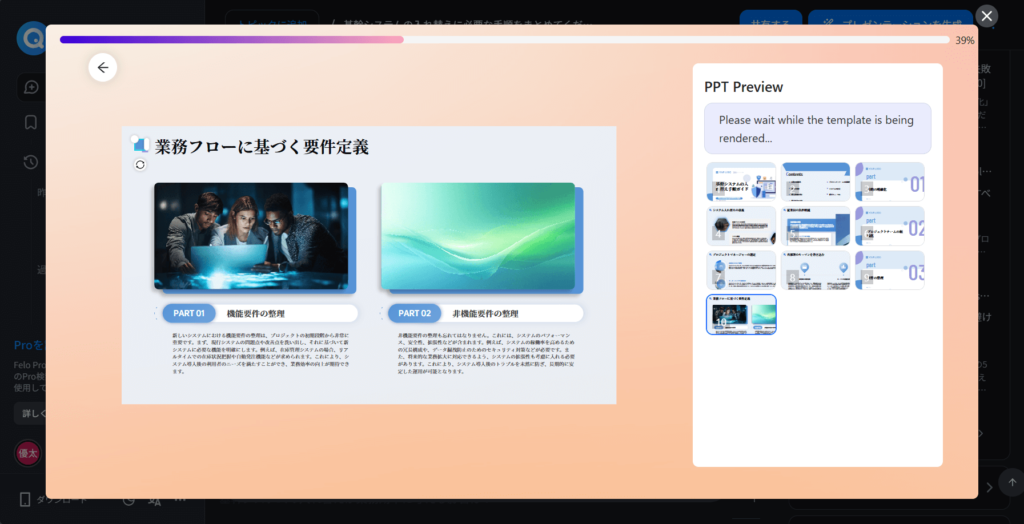Screen dimensions: 1024x524
Task: Click the team photo image on slide
Action: tap(251, 236)
